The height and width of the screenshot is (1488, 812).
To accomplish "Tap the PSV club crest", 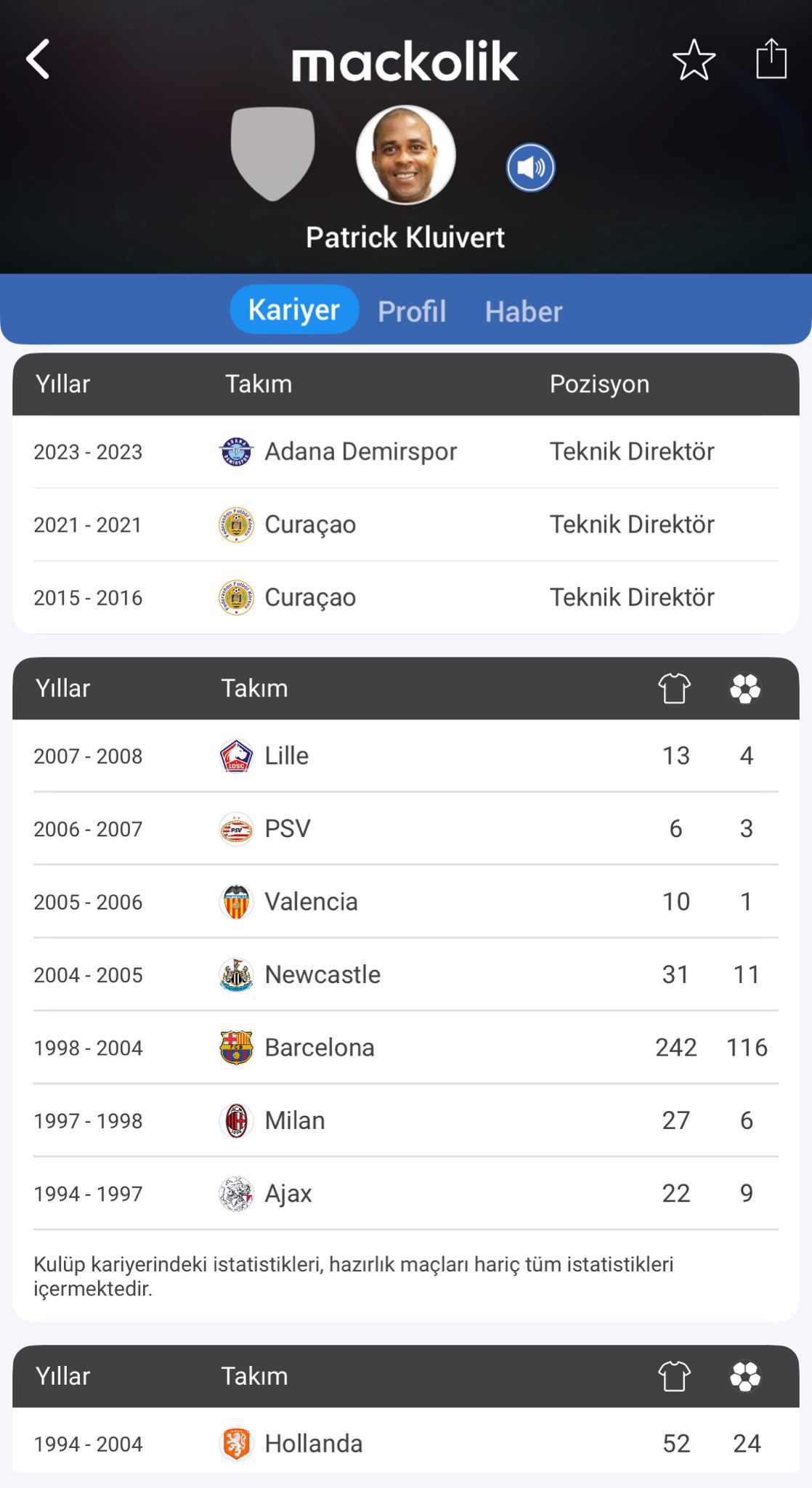I will click(236, 829).
